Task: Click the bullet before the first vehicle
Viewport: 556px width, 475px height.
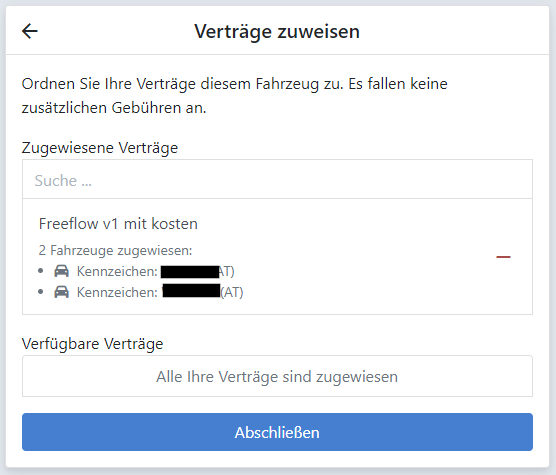Action: tap(41, 271)
